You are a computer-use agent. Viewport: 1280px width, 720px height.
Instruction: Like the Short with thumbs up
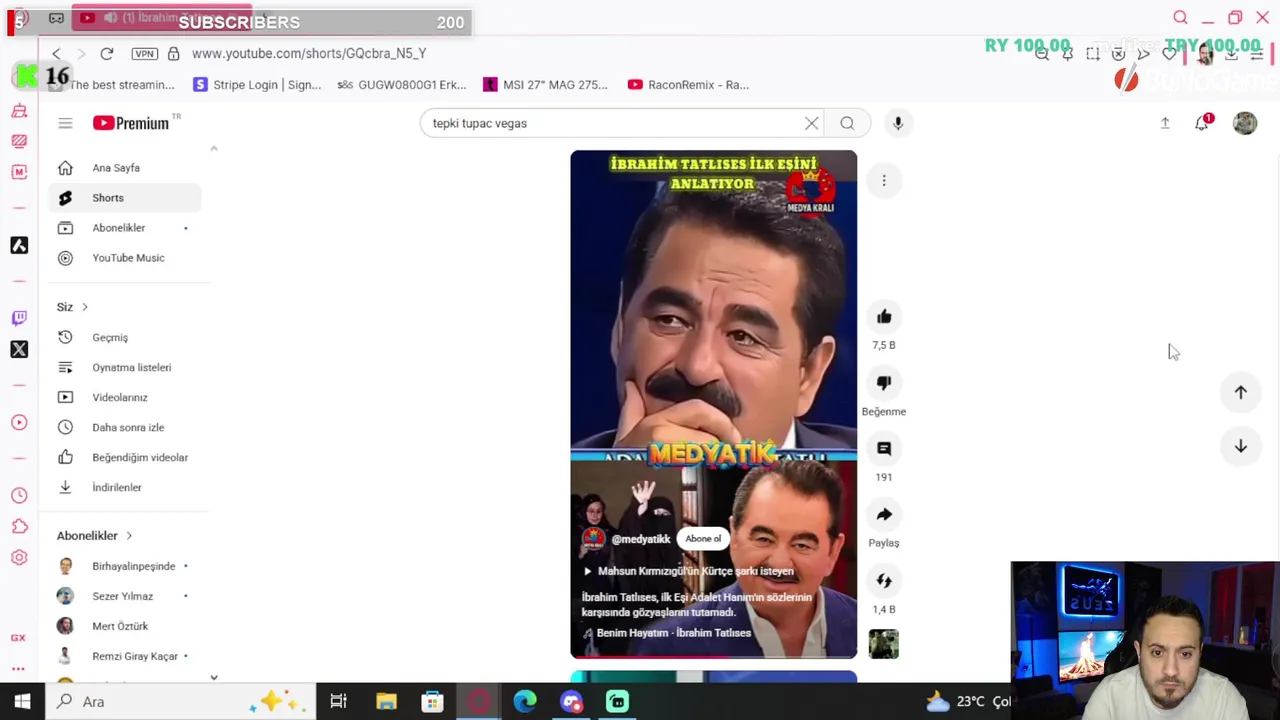(x=884, y=317)
